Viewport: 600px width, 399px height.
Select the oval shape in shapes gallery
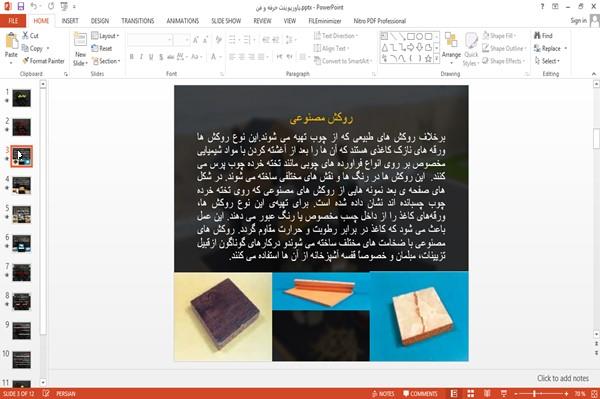click(419, 37)
